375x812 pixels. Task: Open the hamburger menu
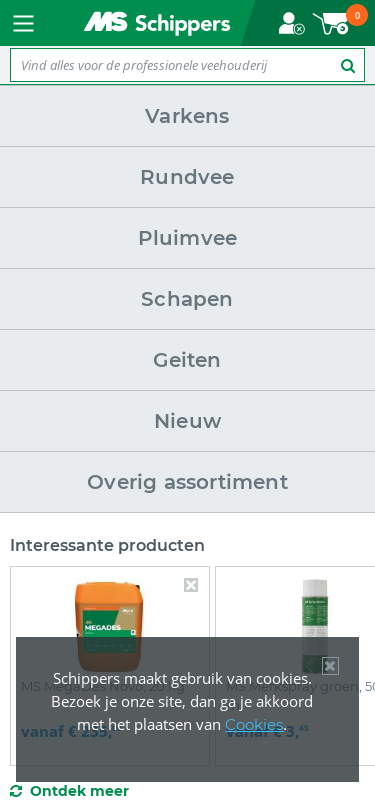[x=23, y=23]
